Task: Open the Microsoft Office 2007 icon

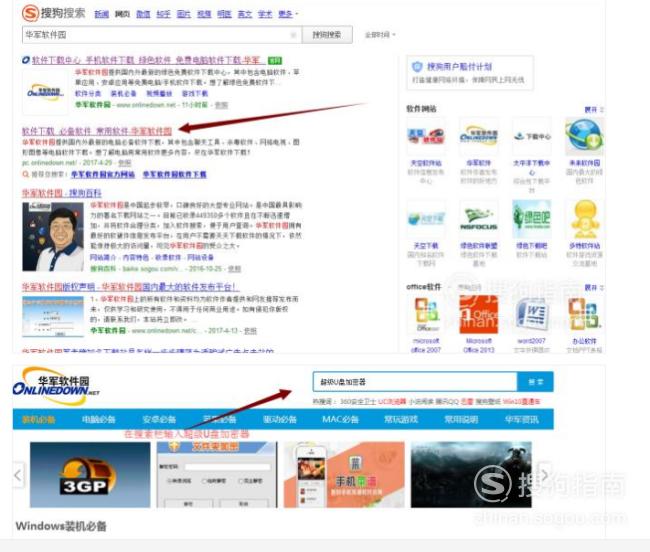Action: (x=426, y=314)
